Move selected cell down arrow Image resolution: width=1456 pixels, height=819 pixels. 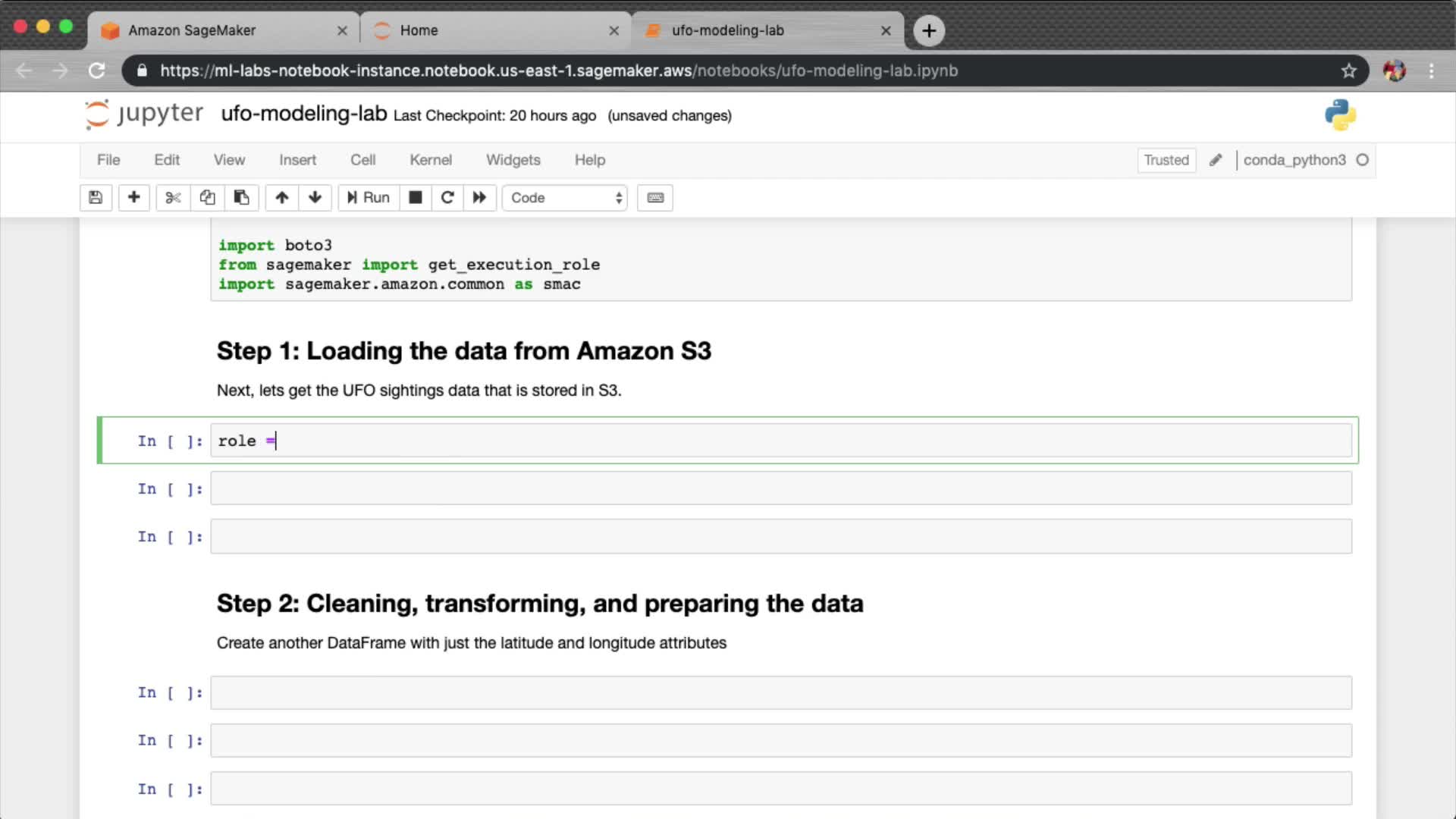315,198
